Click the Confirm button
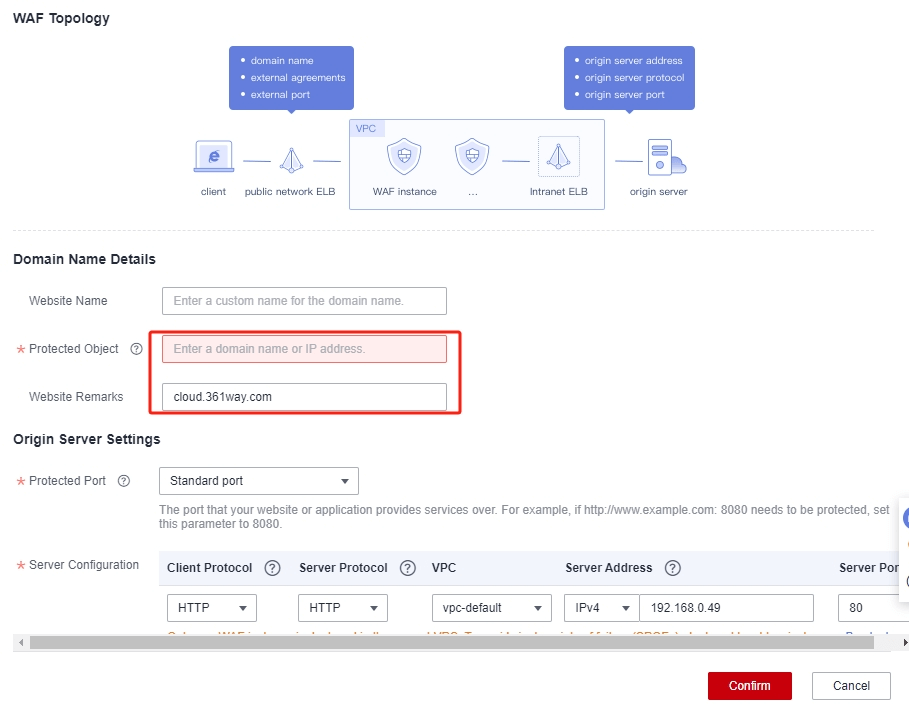909x704 pixels. 749,686
